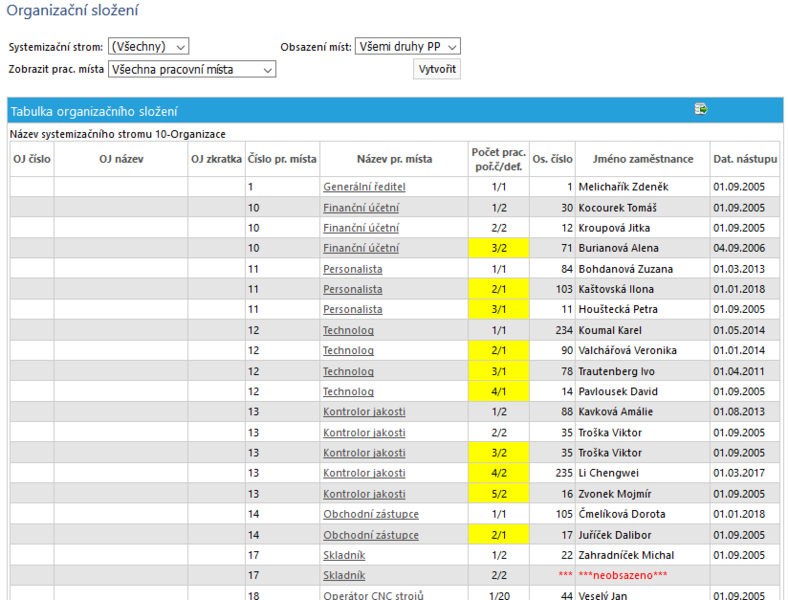Open Personalista link for Houštecká Petra
Viewport: 788px width, 600px height.
point(352,310)
